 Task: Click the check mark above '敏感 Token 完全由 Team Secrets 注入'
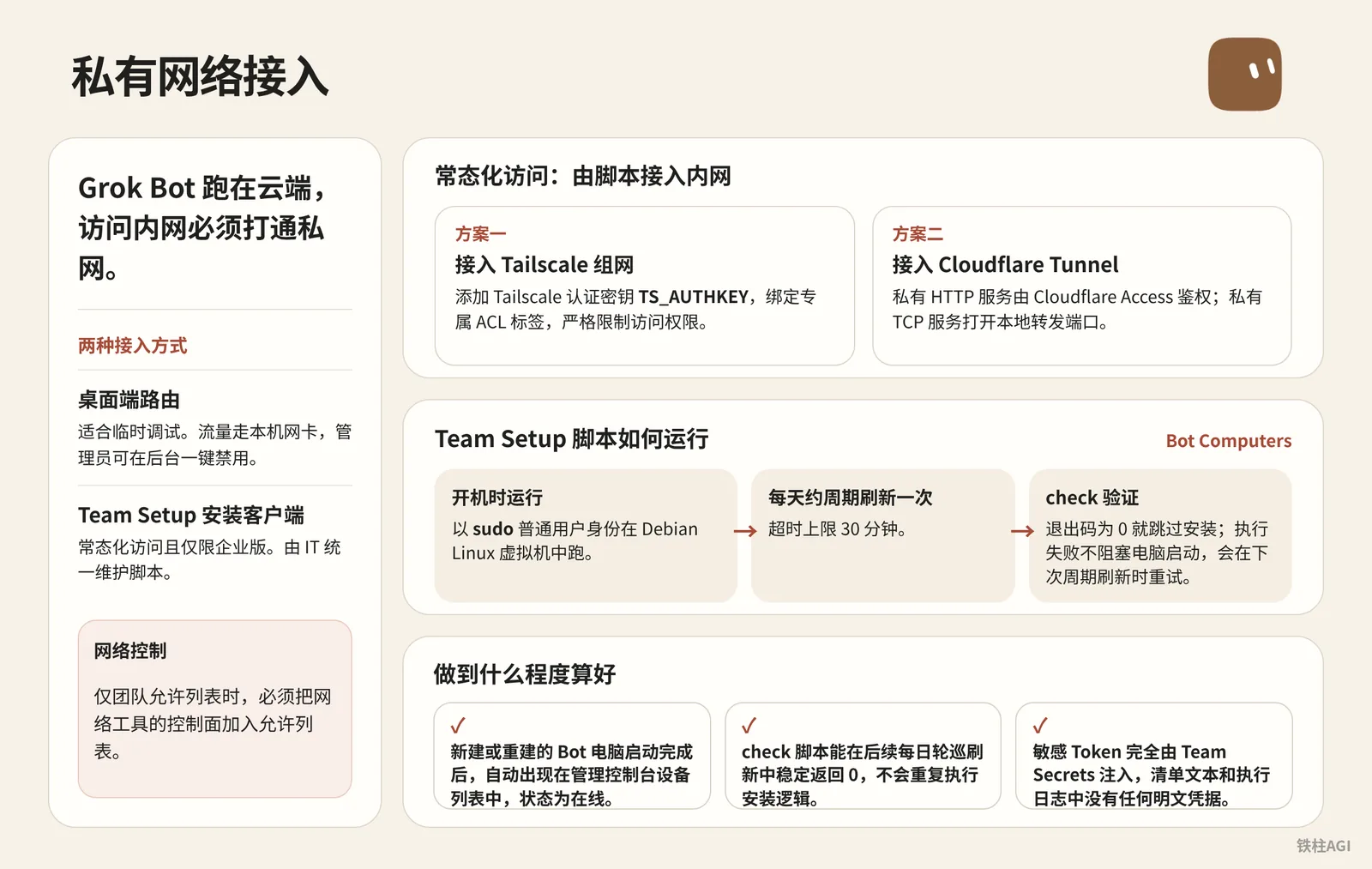(1040, 726)
